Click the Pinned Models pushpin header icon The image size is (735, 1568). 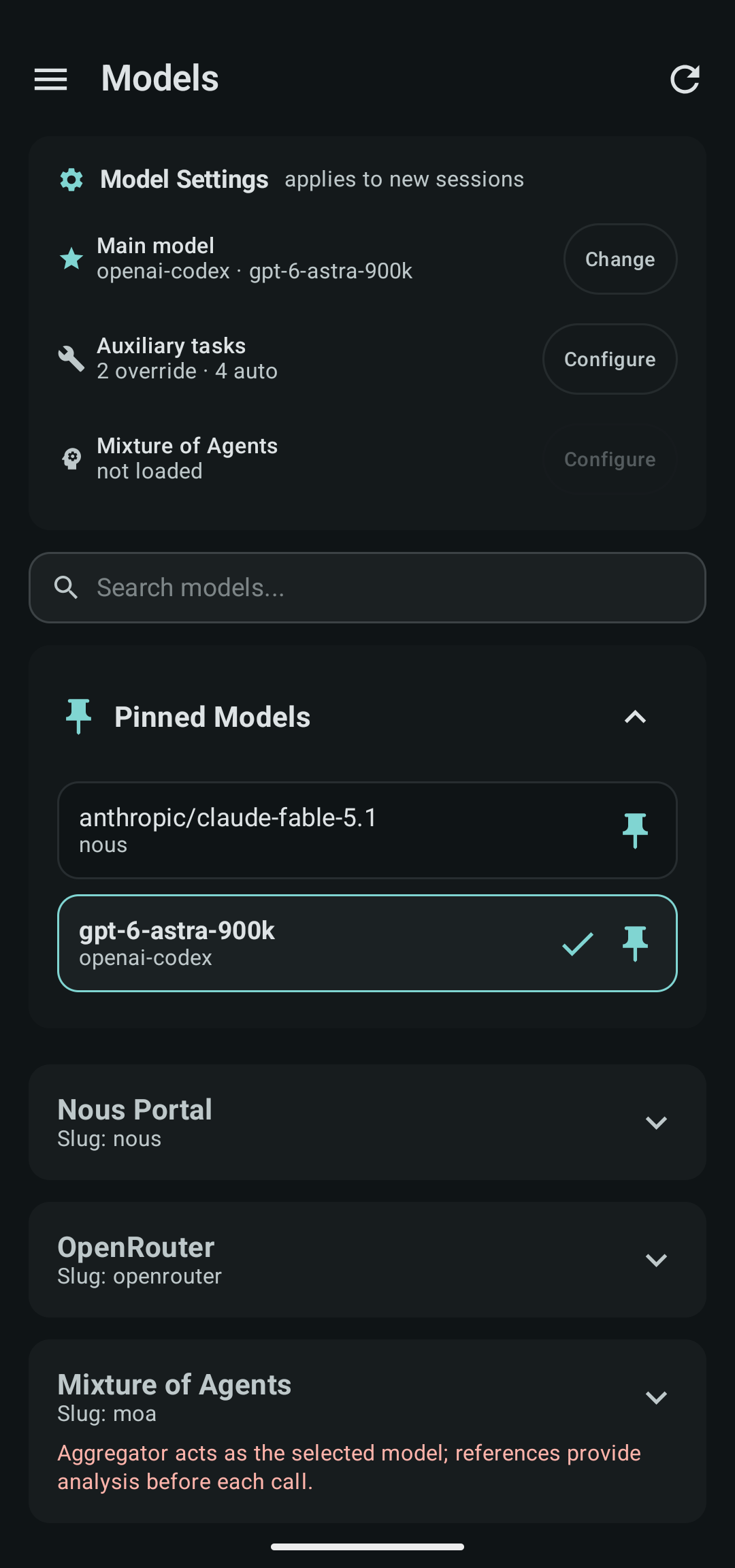78,717
